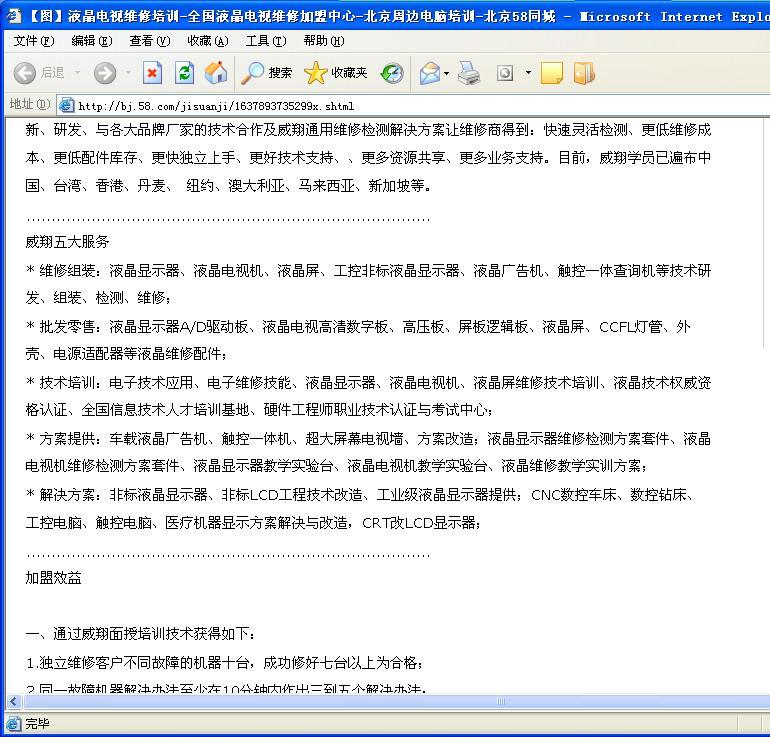Click the horizontal scrollbar left arrow
The width and height of the screenshot is (770, 737).
(x=14, y=702)
